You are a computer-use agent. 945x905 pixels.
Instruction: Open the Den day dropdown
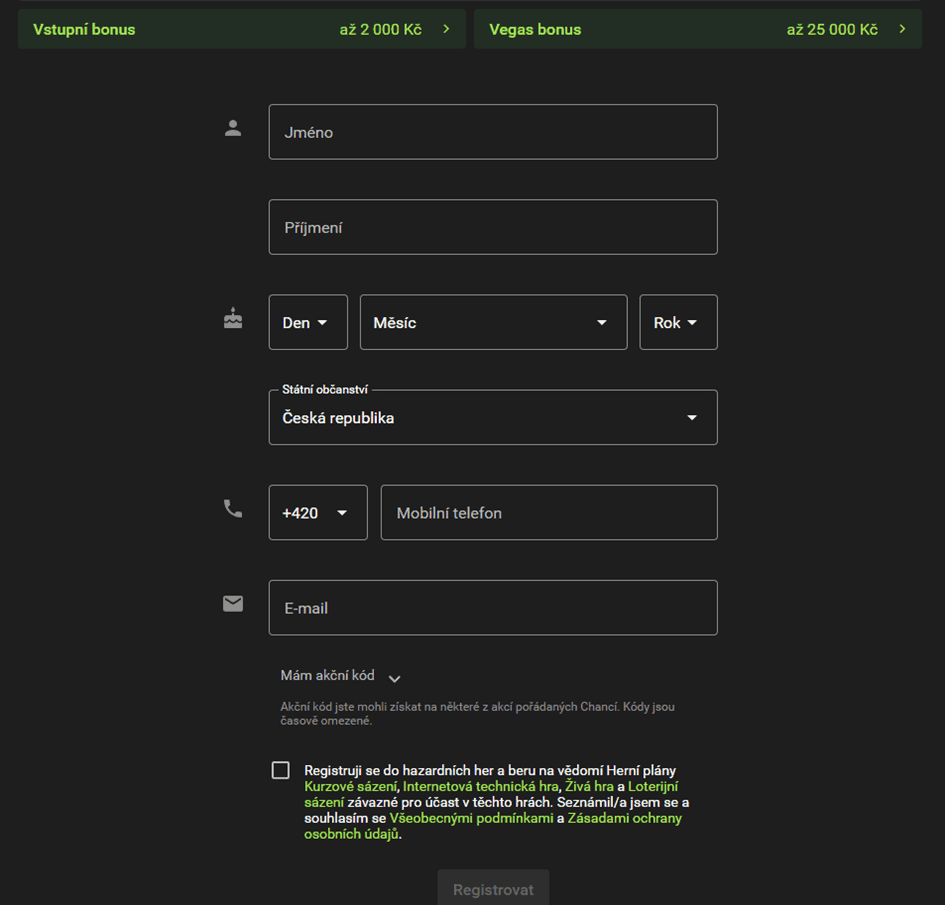point(308,322)
